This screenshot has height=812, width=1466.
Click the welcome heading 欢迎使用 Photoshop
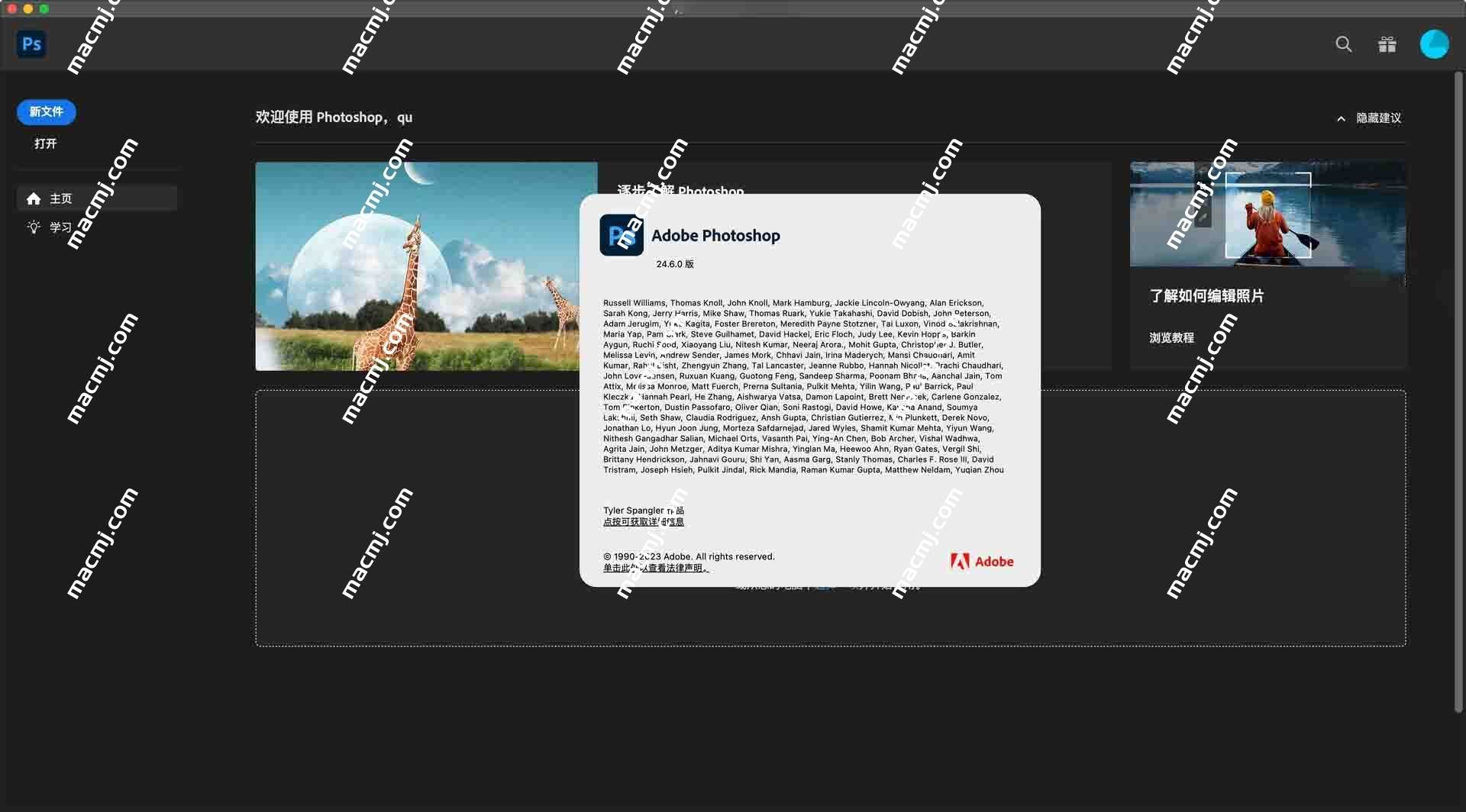point(334,118)
